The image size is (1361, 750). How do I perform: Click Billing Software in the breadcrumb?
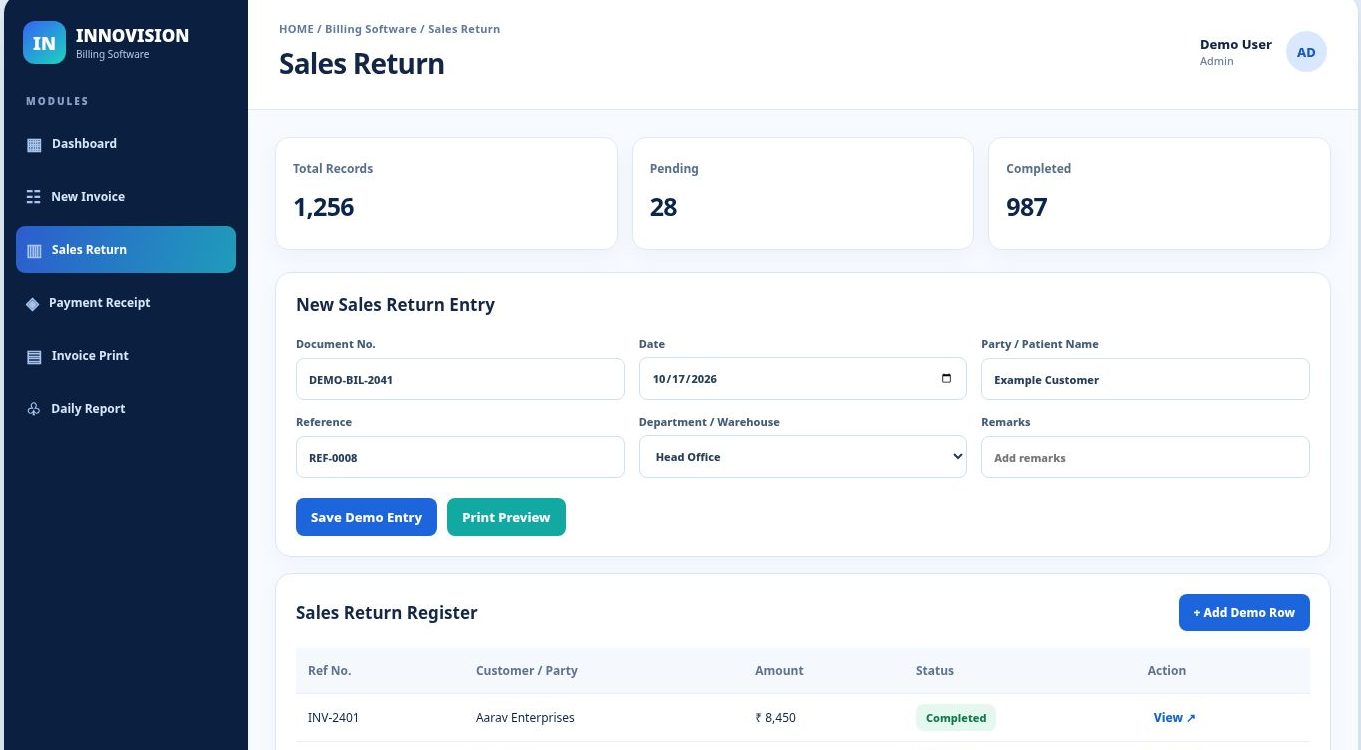point(370,29)
